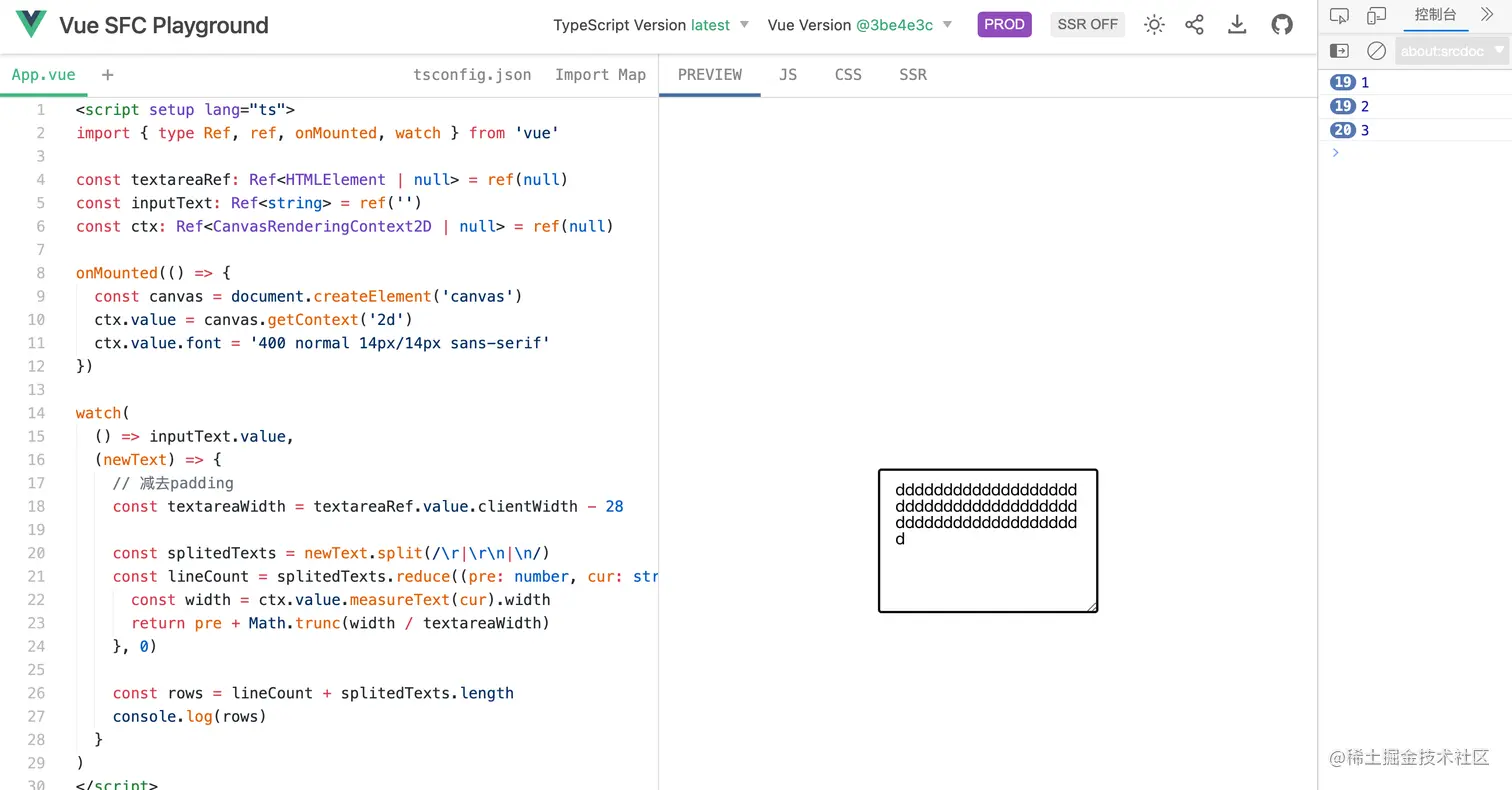
Task: Toggle the device toolbar icon
Action: coord(1377,15)
